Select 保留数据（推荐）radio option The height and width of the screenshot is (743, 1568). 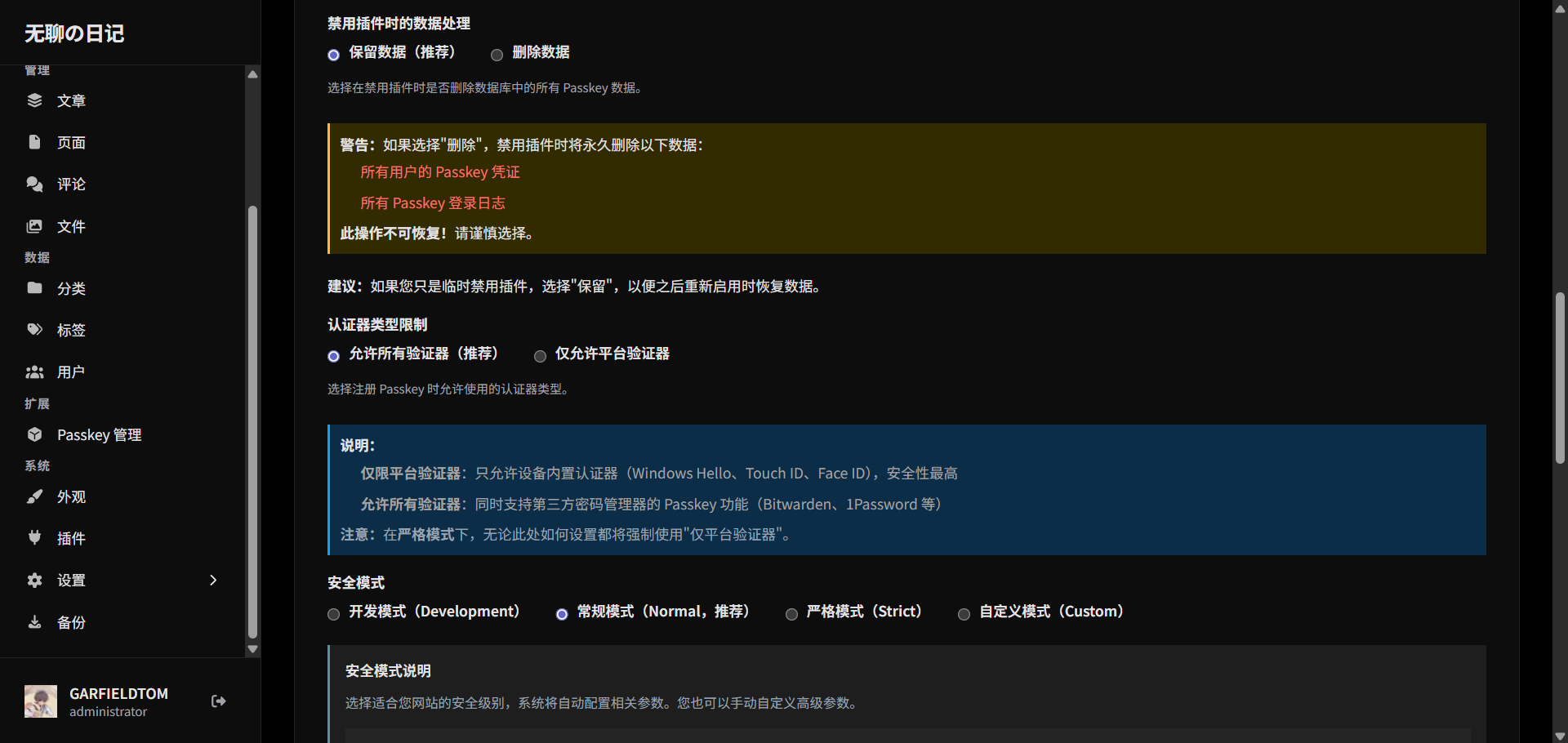click(333, 55)
